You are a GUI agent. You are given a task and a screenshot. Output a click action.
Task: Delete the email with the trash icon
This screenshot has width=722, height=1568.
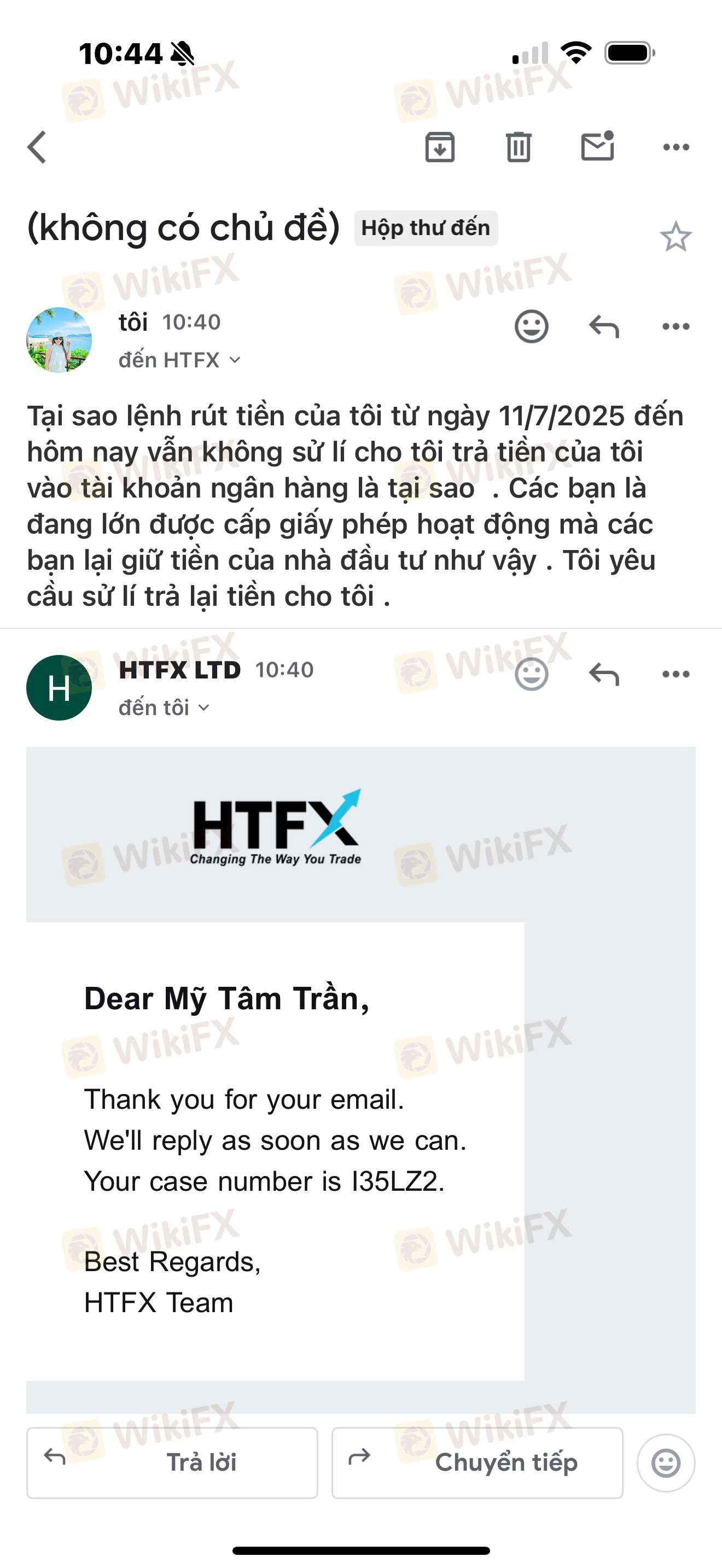tap(519, 147)
